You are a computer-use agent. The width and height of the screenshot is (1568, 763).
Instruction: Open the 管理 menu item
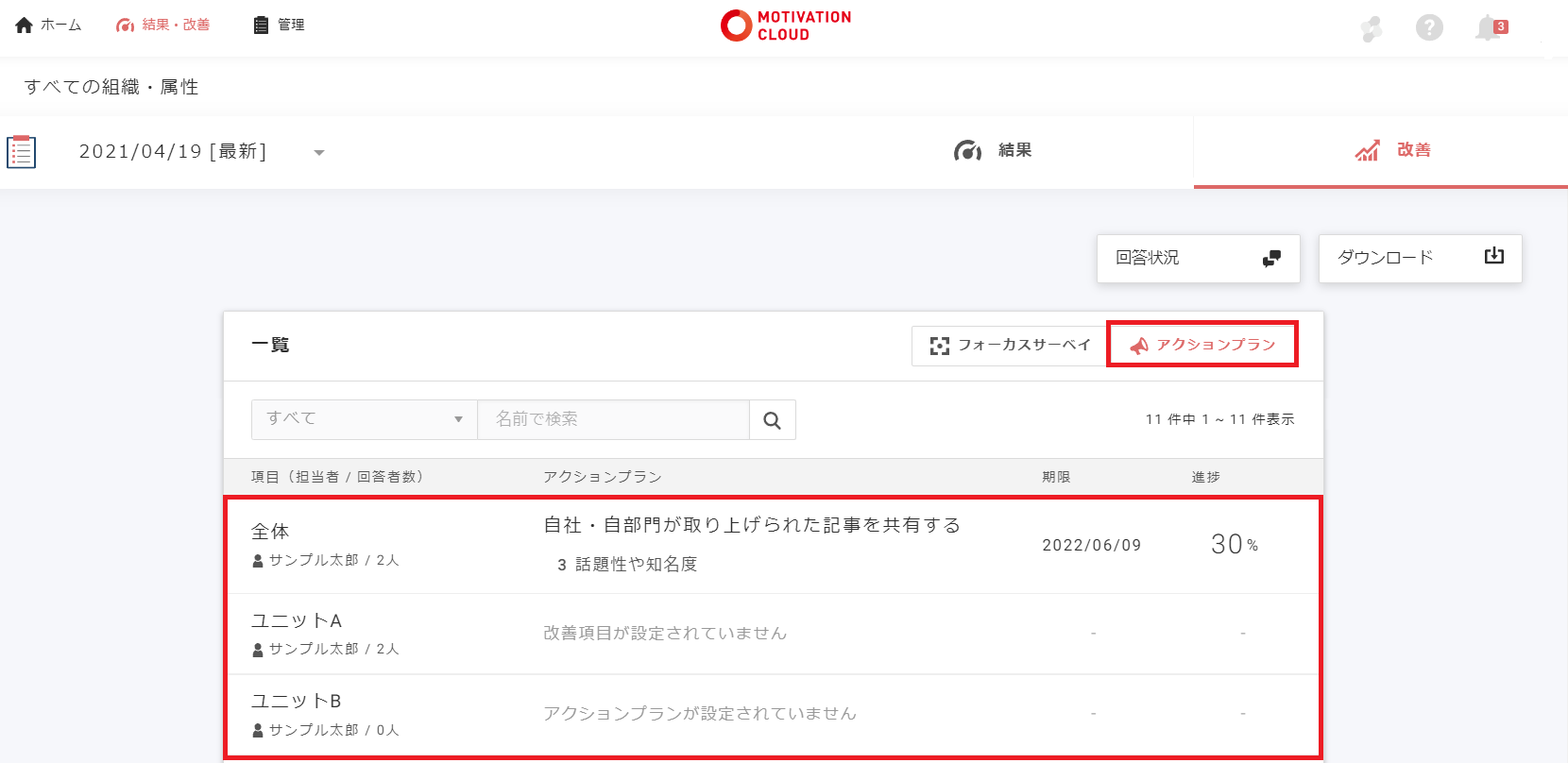point(279,25)
